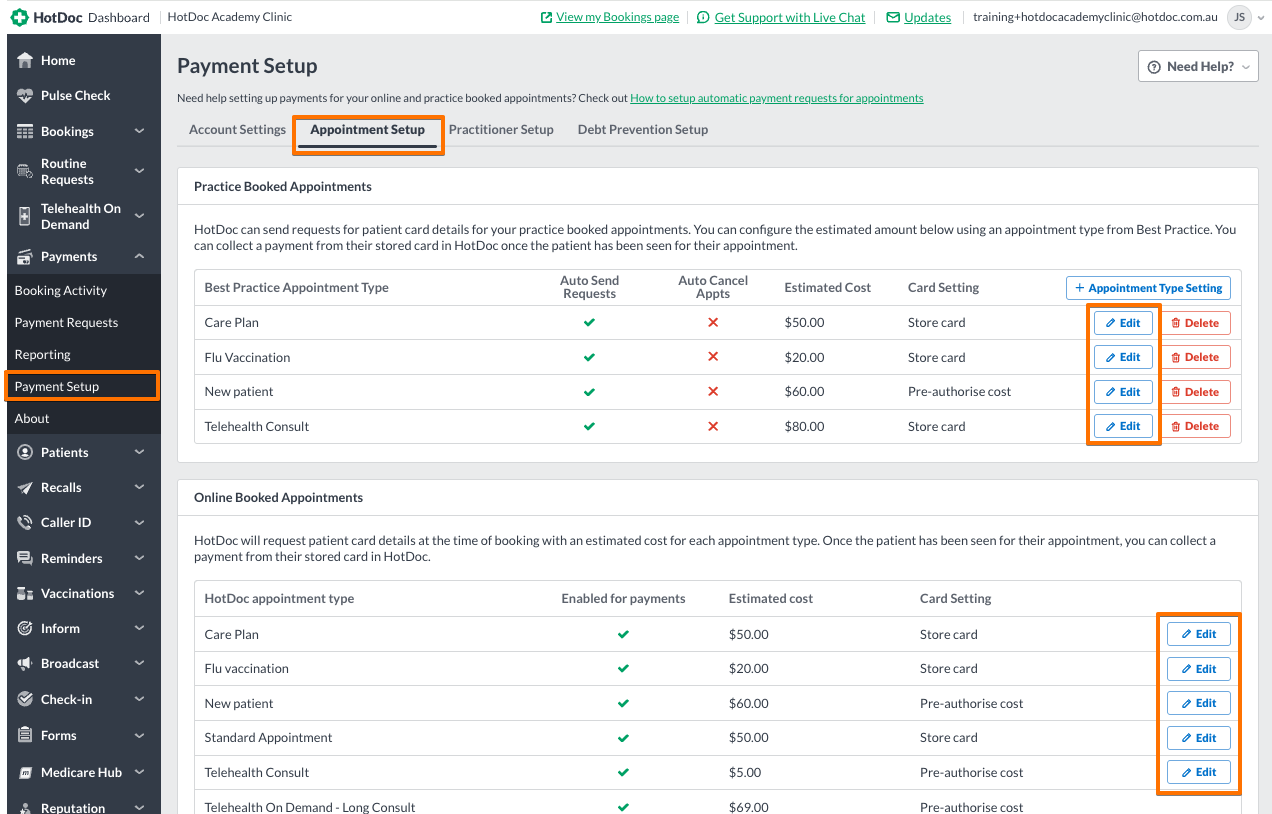
Task: Click the external link icon beside View my Bookings page
Action: [x=546, y=17]
